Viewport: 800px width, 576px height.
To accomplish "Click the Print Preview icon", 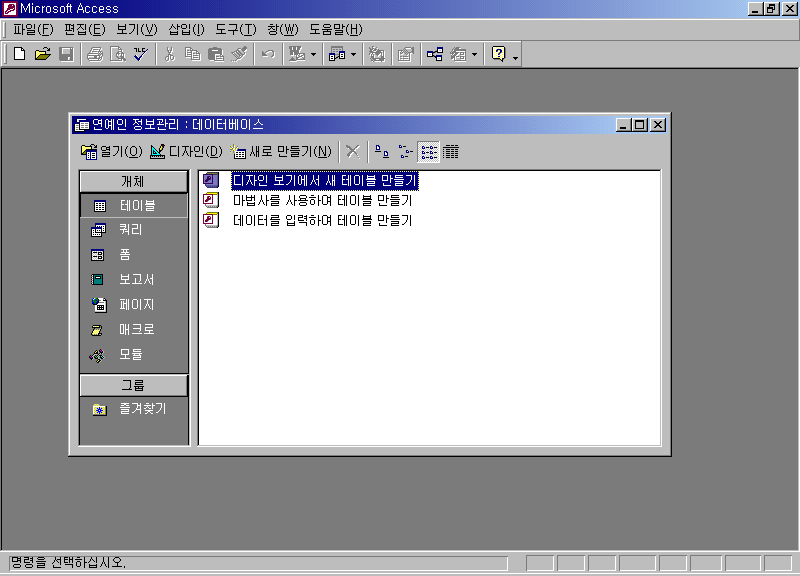I will (x=118, y=54).
